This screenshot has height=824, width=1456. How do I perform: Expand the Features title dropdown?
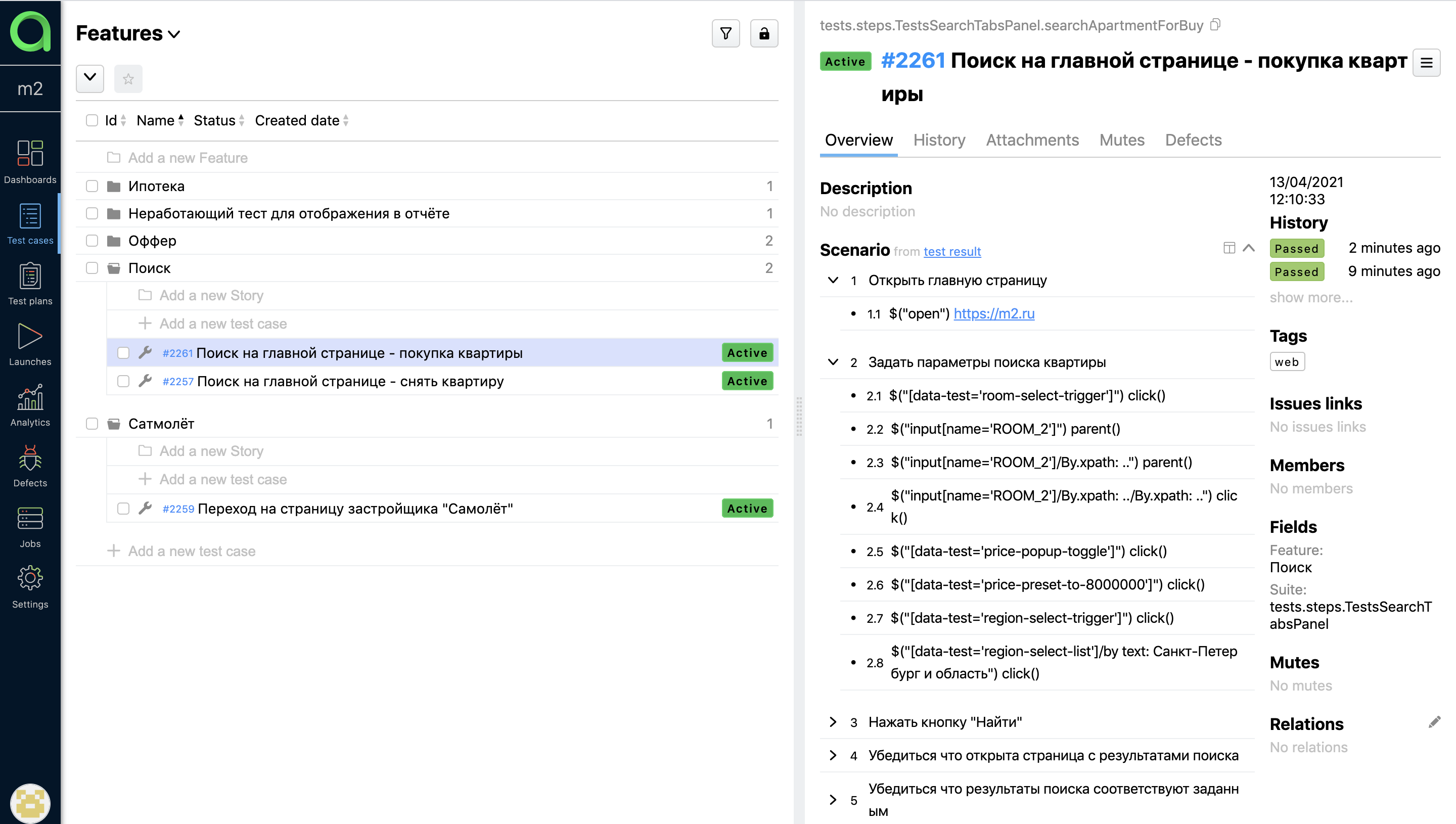click(x=176, y=33)
